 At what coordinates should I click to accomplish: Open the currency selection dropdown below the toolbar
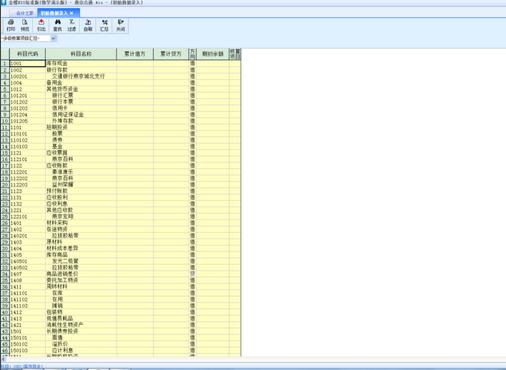pyautogui.click(x=53, y=38)
